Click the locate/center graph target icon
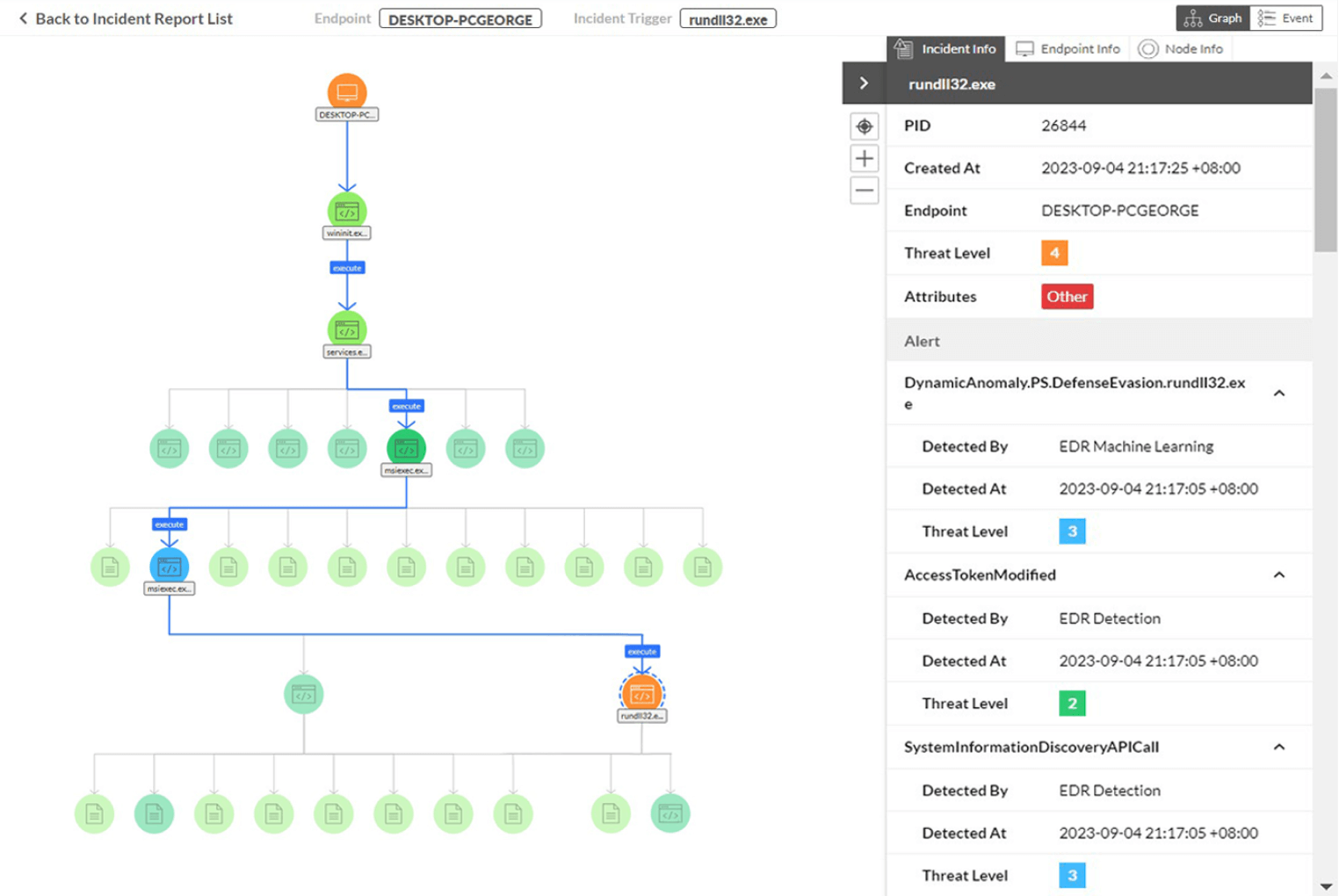 [x=865, y=126]
